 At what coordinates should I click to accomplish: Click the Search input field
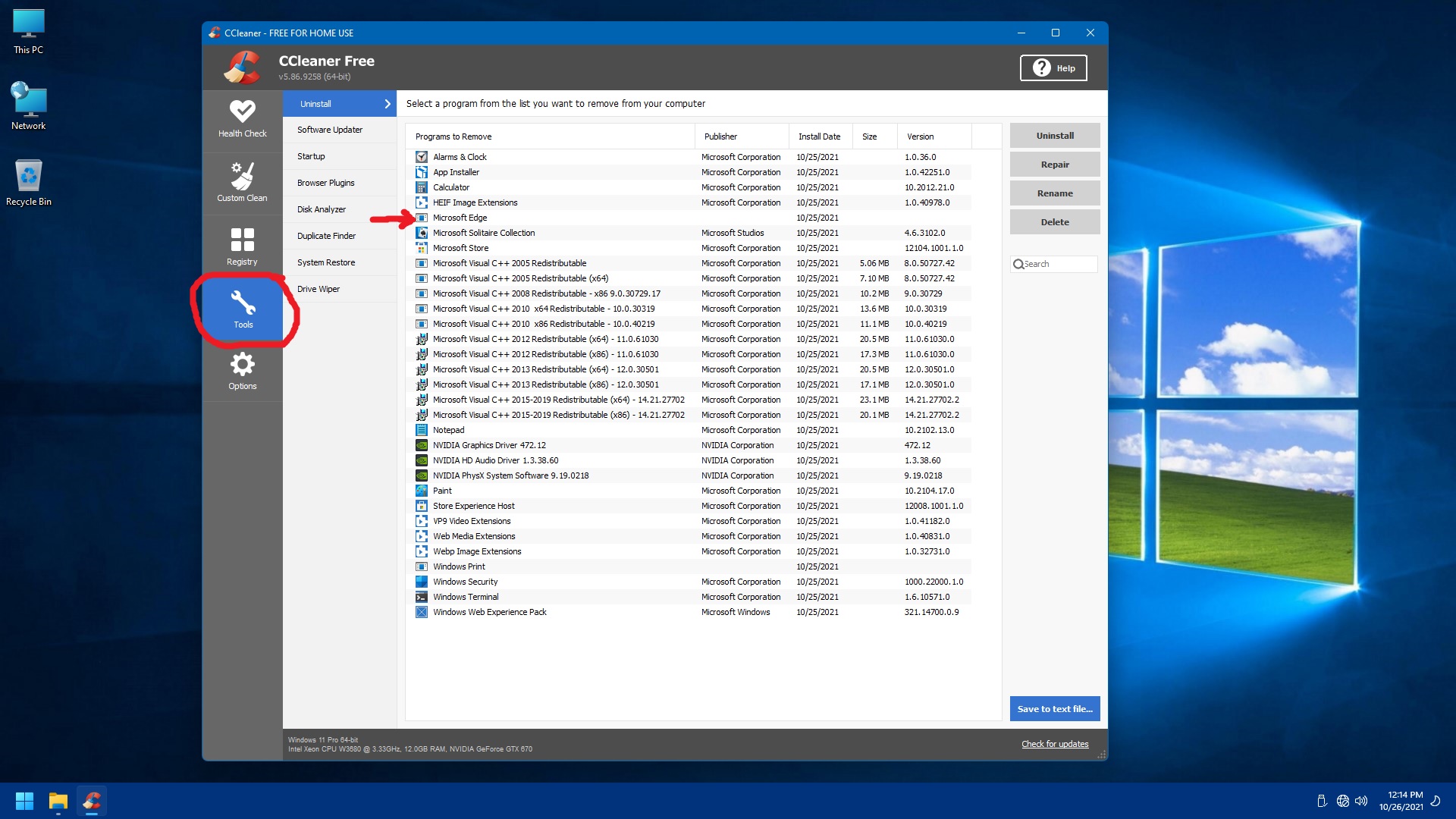(1055, 264)
